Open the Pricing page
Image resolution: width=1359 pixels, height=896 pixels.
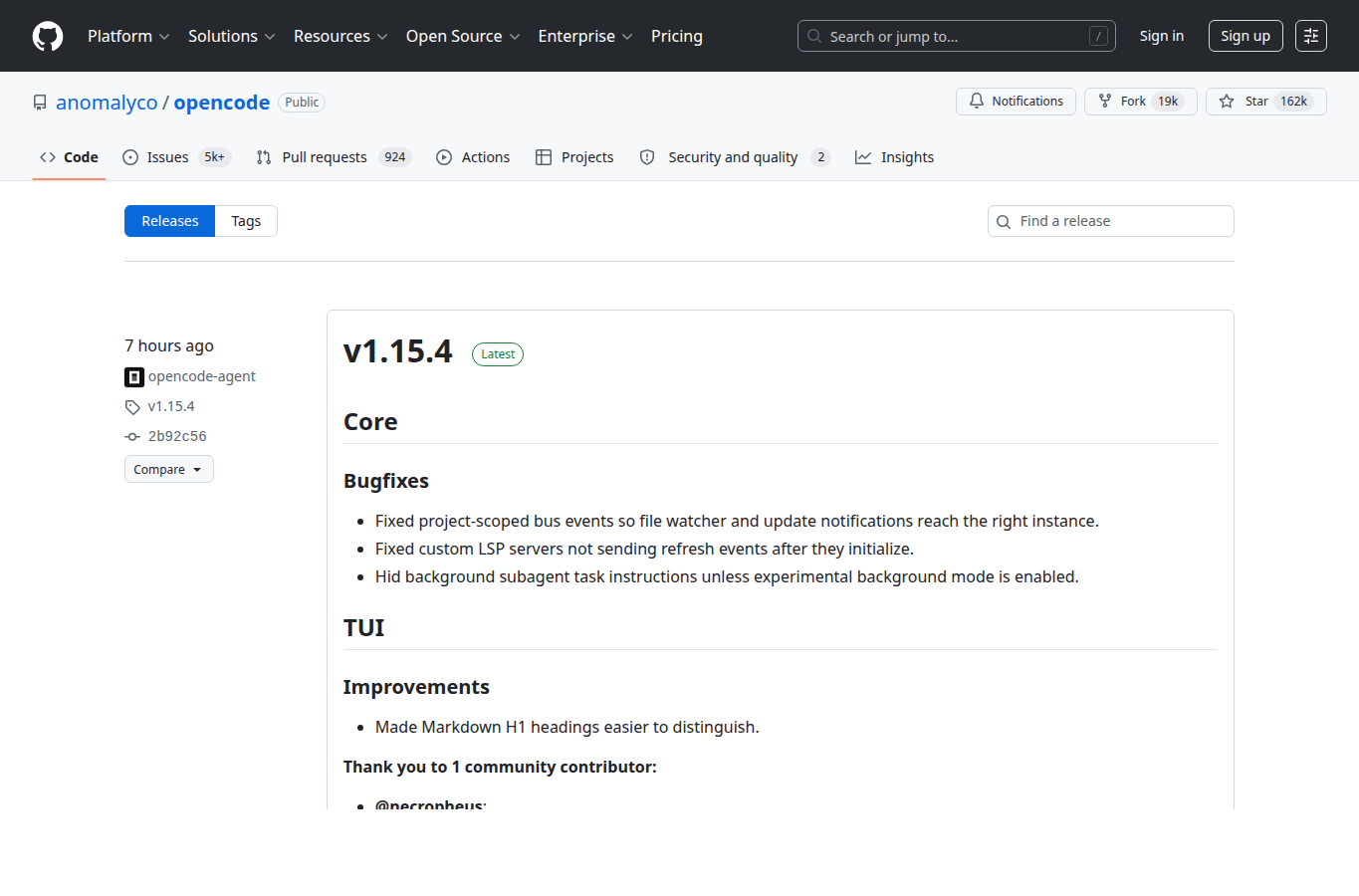pyautogui.click(x=677, y=36)
